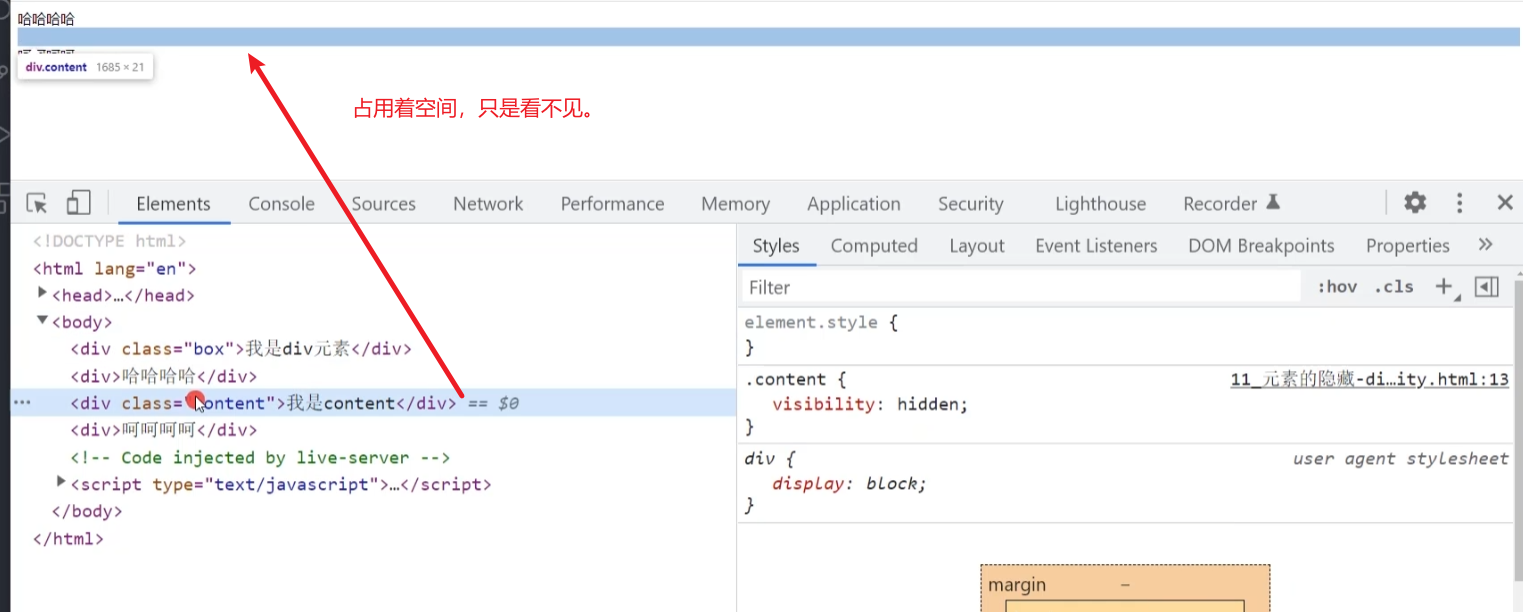Image resolution: width=1523 pixels, height=612 pixels.
Task: Select the DOM Breakpoints sidebar tab
Action: (1261, 246)
